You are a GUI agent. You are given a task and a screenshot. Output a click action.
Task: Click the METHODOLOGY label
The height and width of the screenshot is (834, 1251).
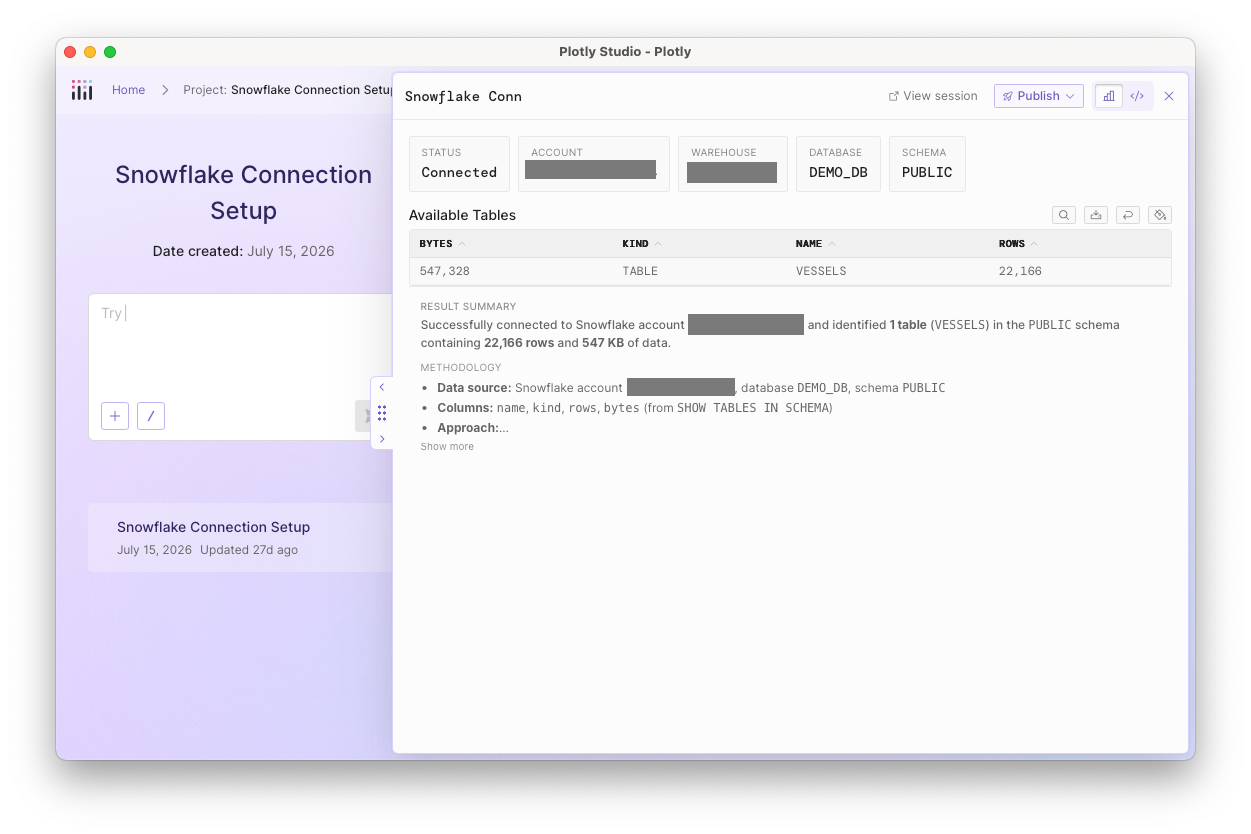point(461,368)
